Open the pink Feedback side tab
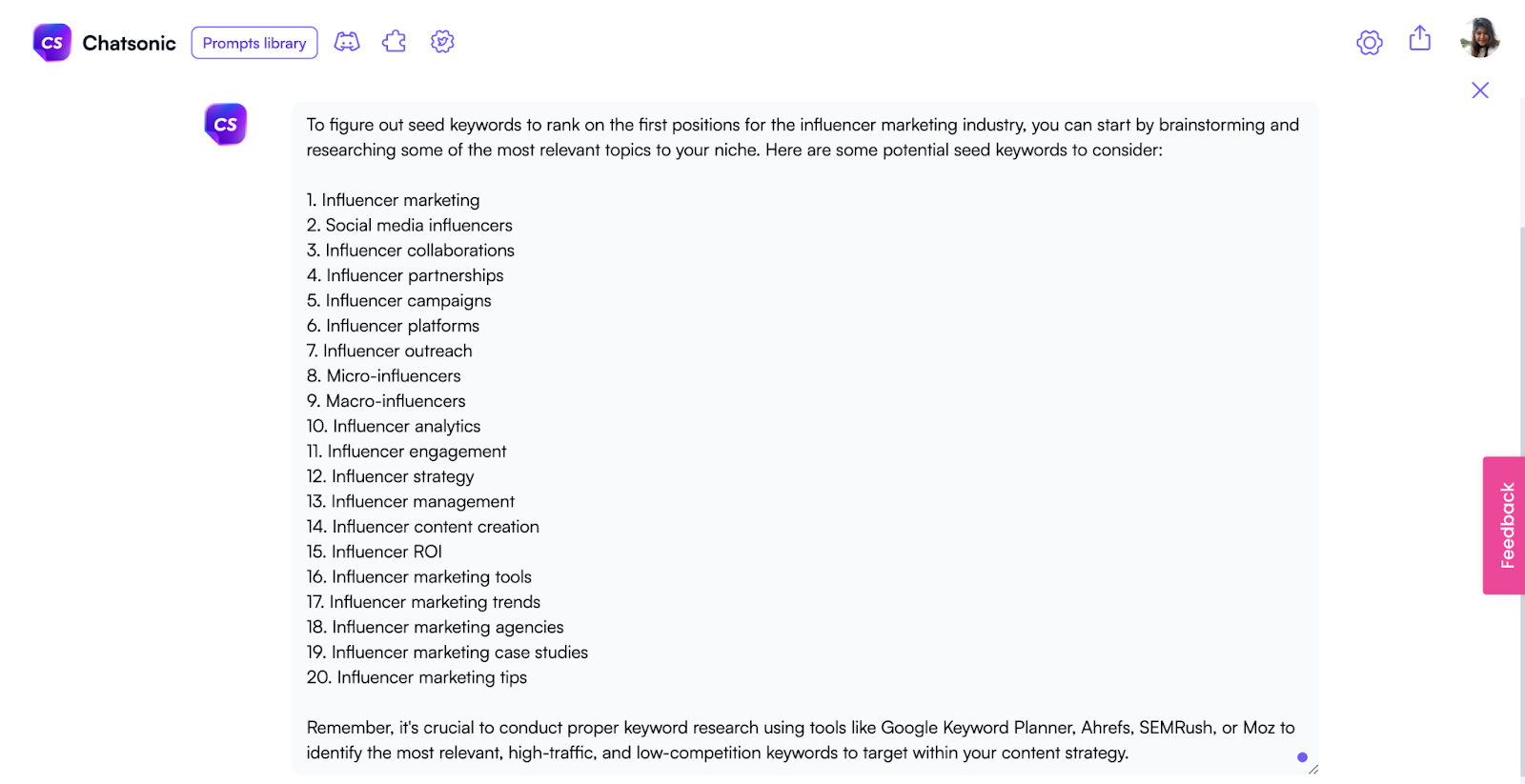Image resolution: width=1525 pixels, height=784 pixels. coord(1505,525)
